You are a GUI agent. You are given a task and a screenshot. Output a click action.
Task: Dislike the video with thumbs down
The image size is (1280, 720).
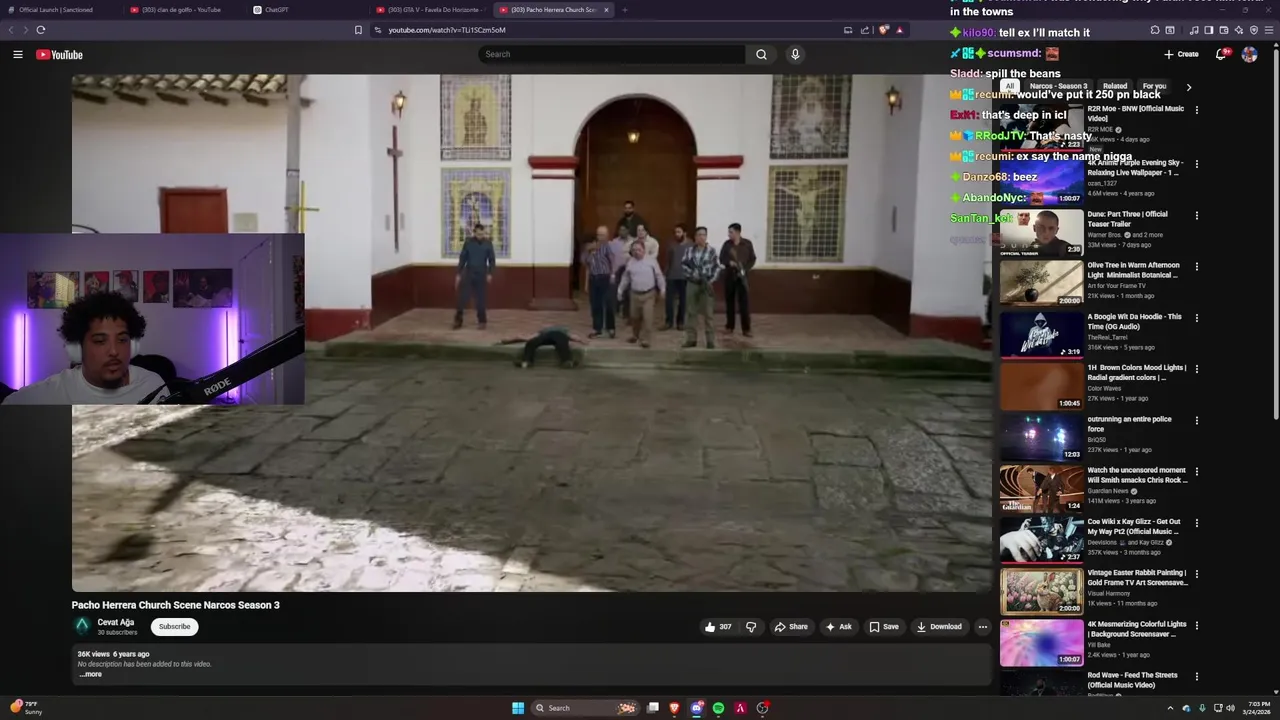pyautogui.click(x=751, y=627)
